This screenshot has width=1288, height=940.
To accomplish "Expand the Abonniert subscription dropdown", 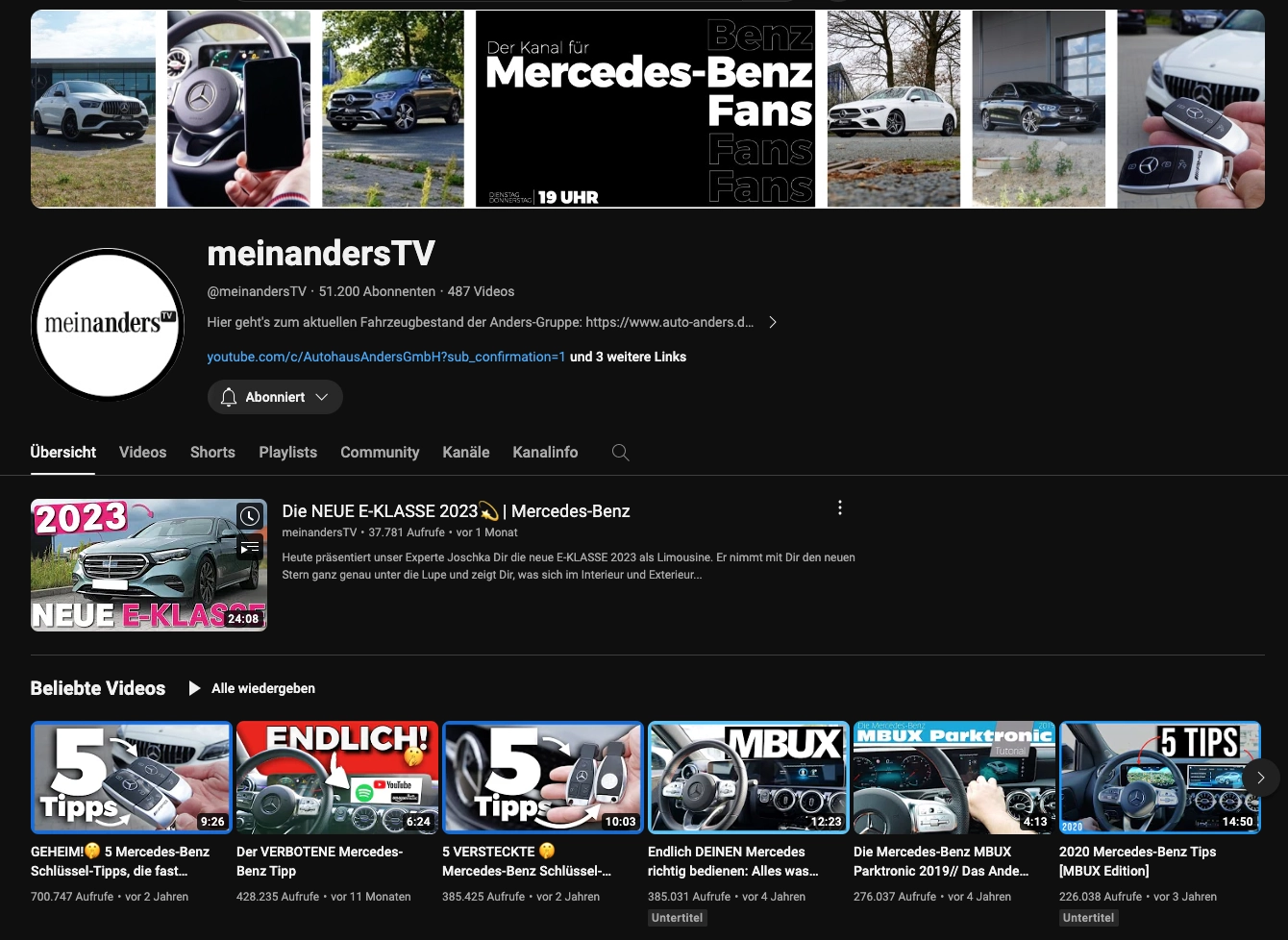I will pos(322,397).
